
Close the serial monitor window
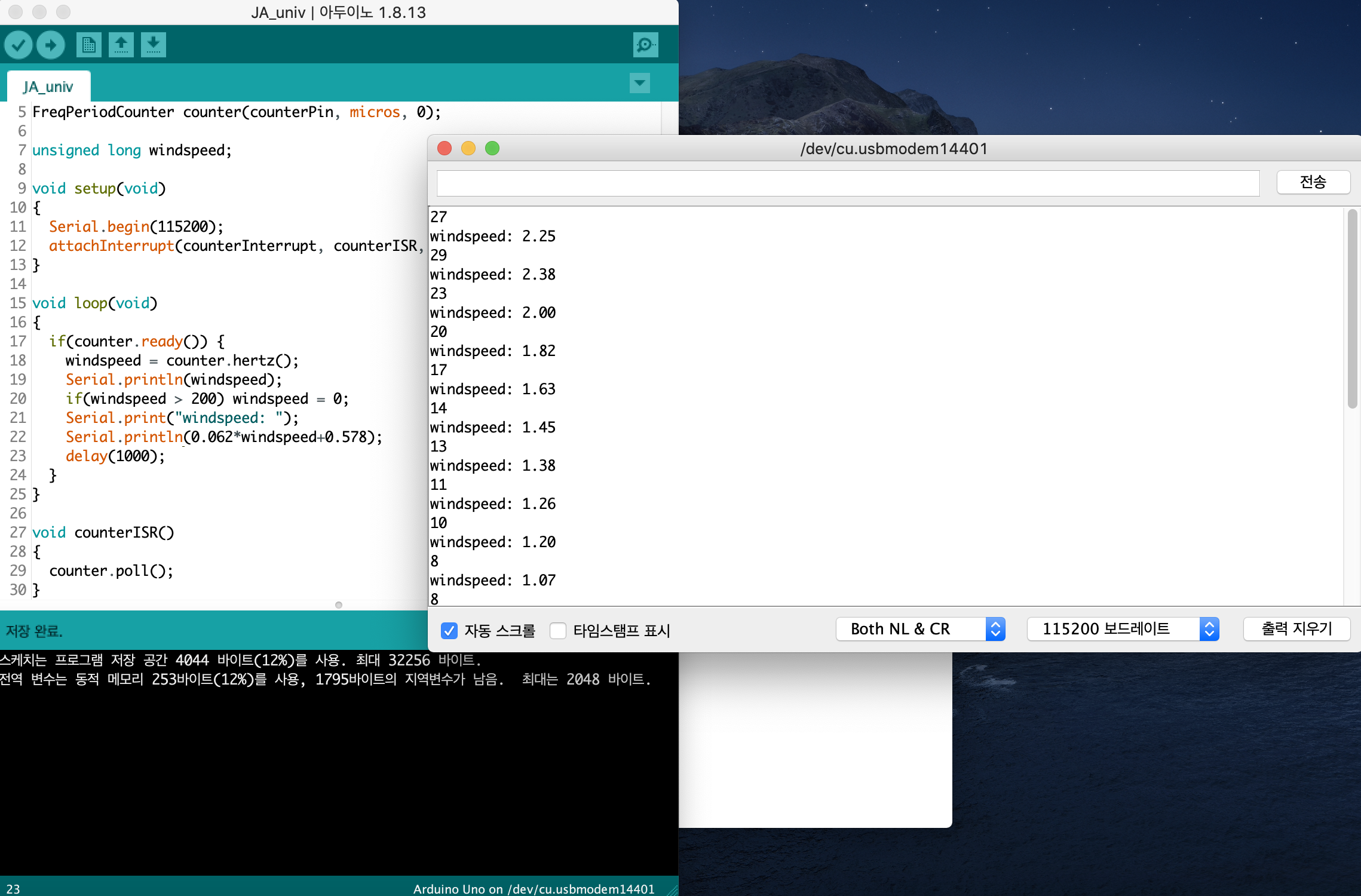[x=445, y=148]
